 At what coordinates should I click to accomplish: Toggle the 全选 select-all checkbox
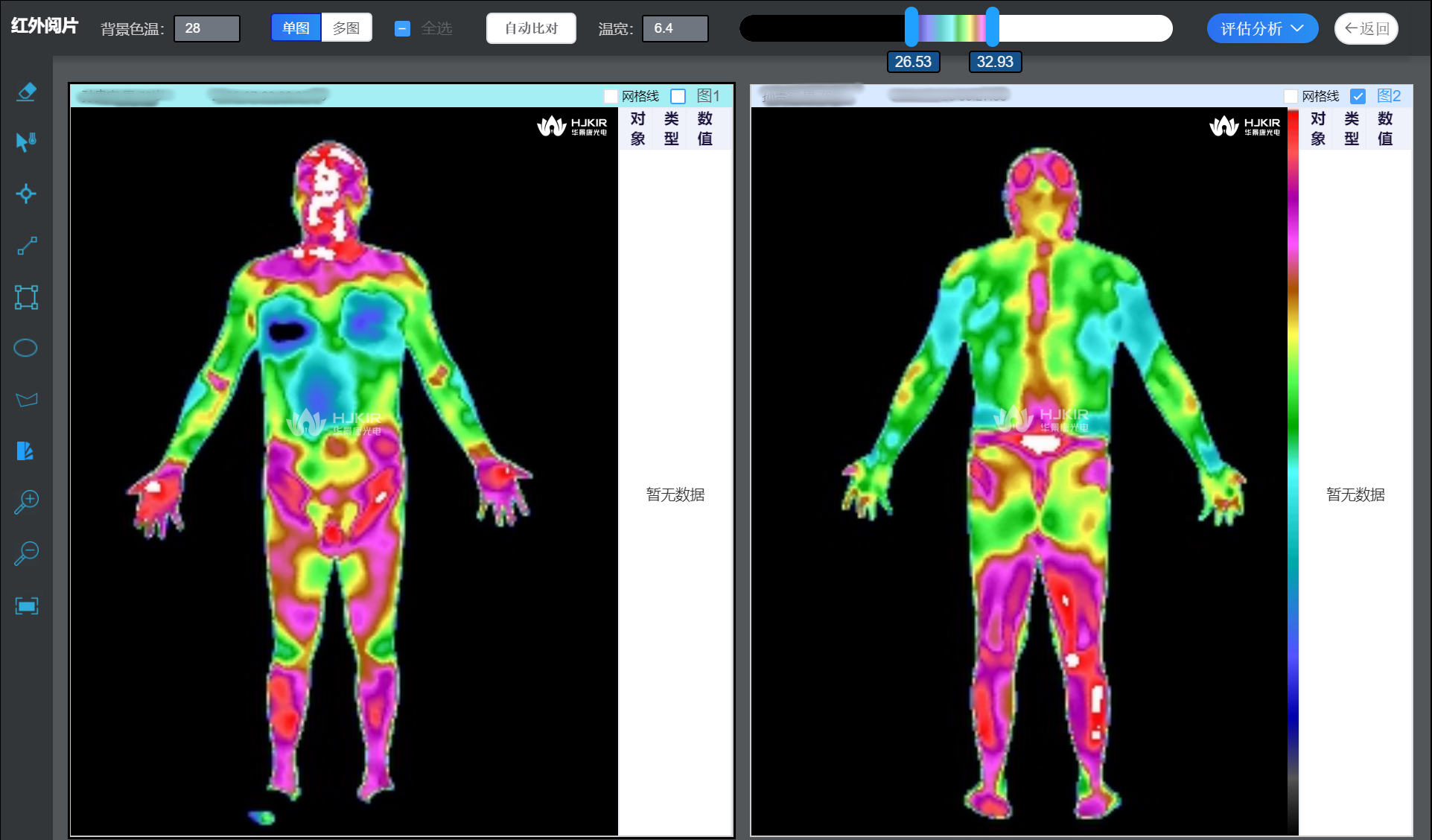[x=402, y=29]
